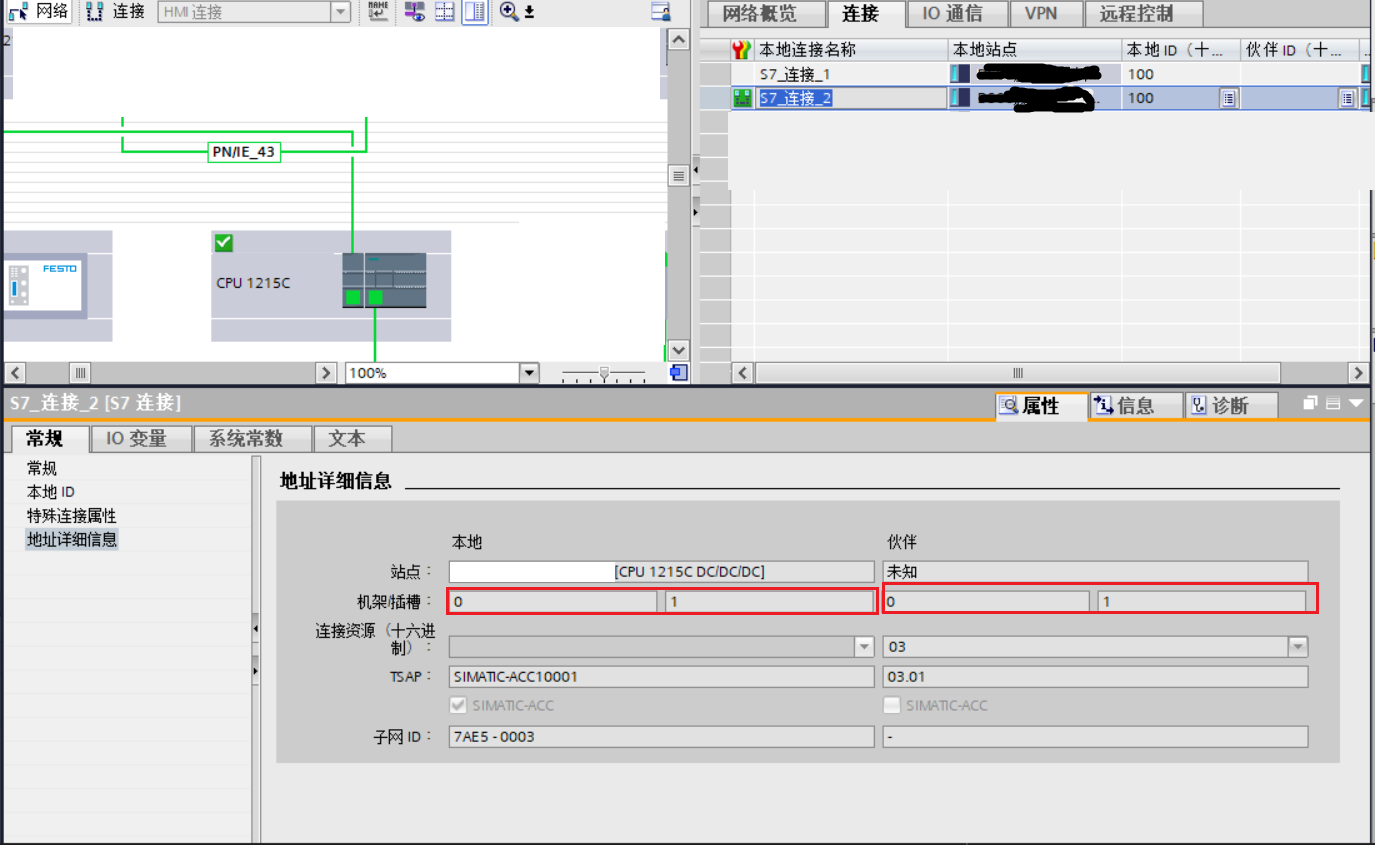Enable page break preview icon
This screenshot has height=845, width=1375.
click(x=444, y=13)
